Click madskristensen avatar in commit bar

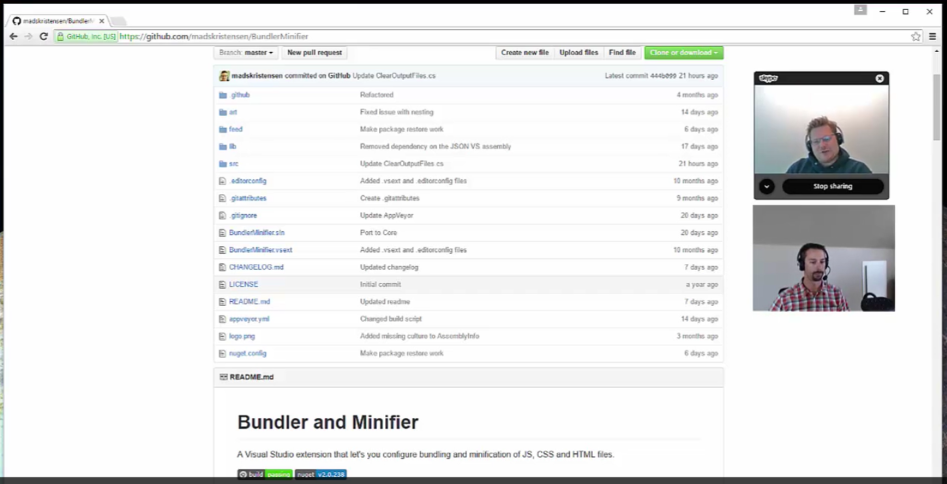(x=224, y=76)
